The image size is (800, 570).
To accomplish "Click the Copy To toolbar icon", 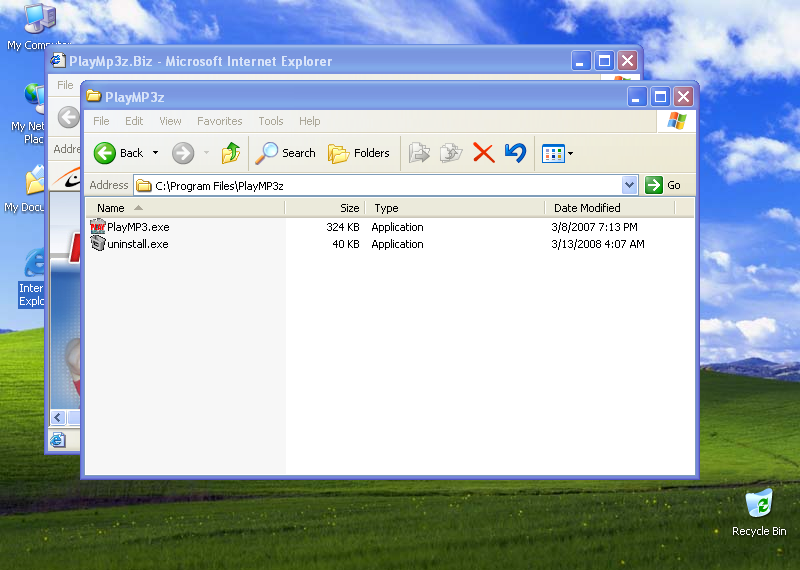I will (x=451, y=153).
